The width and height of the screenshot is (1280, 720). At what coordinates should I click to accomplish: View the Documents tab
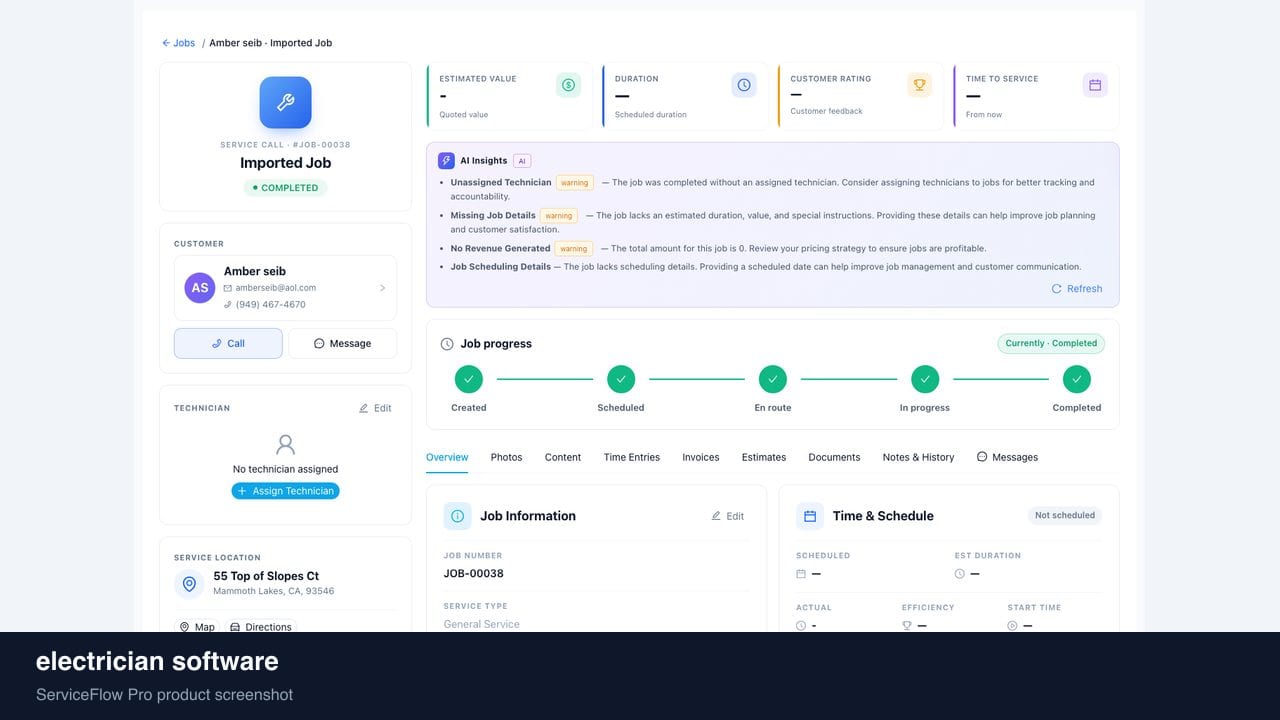coord(834,457)
